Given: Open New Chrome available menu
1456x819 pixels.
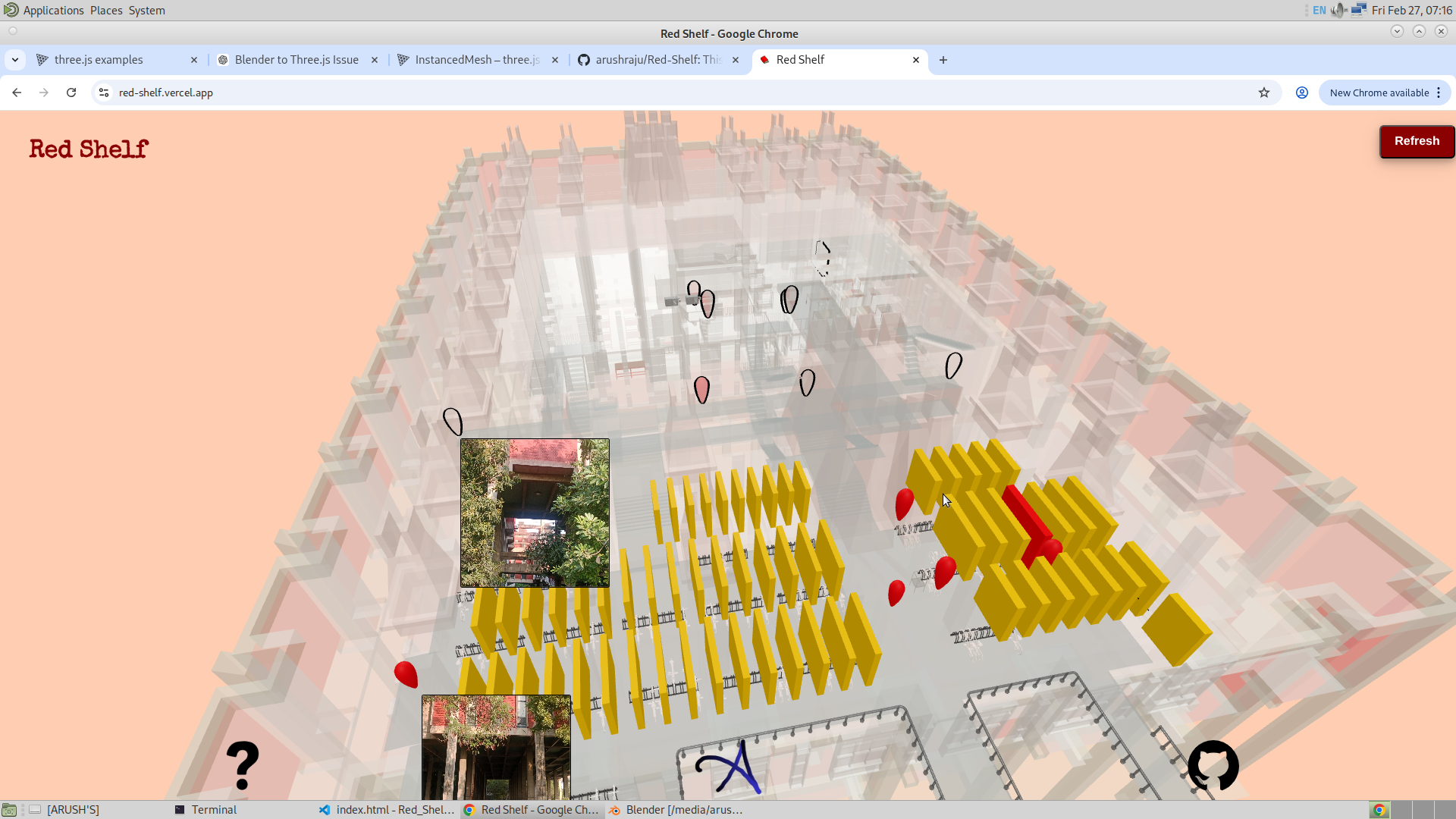Looking at the screenshot, I should 1384,93.
